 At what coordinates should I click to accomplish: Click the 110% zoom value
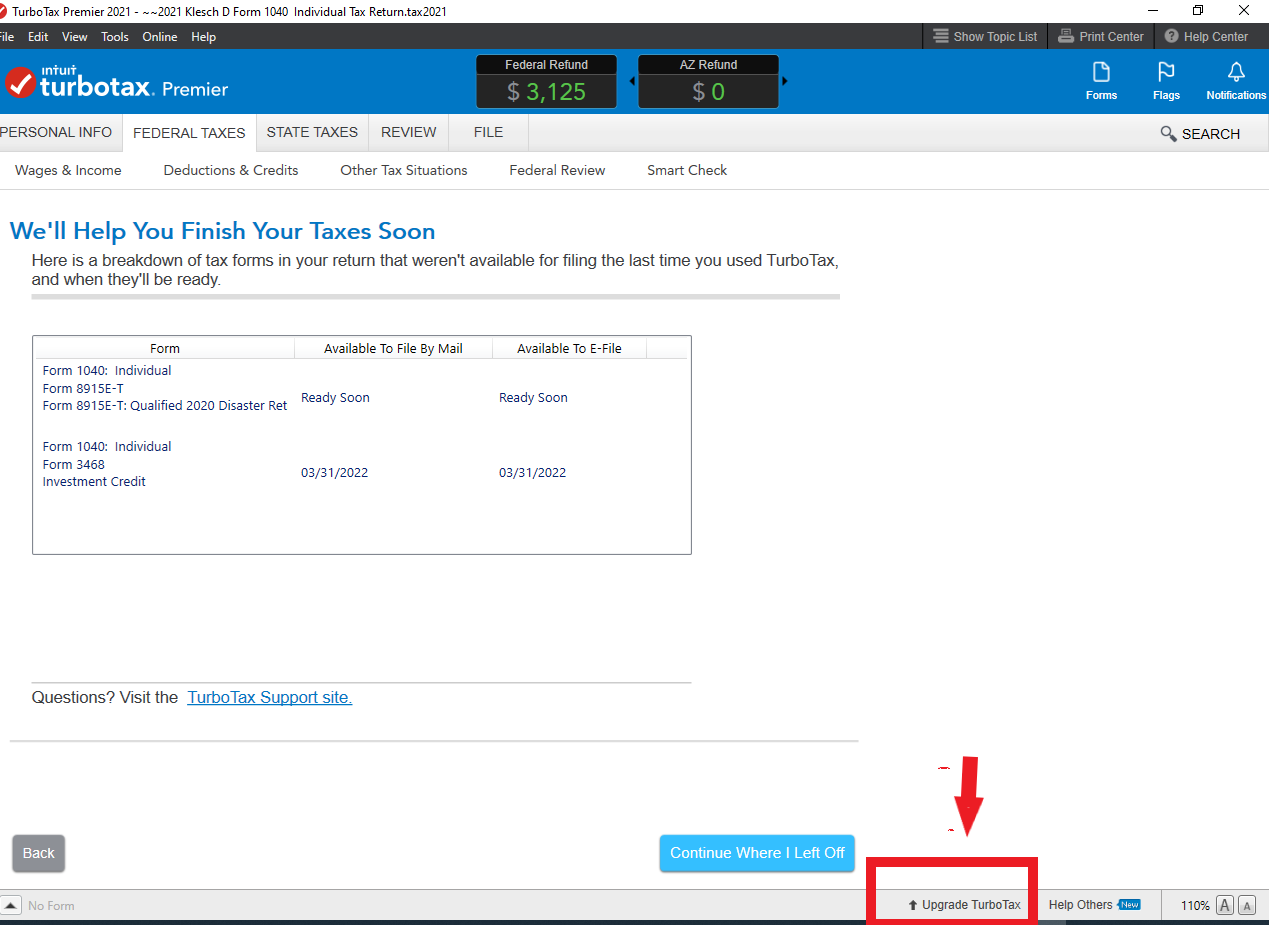pyautogui.click(x=1195, y=906)
